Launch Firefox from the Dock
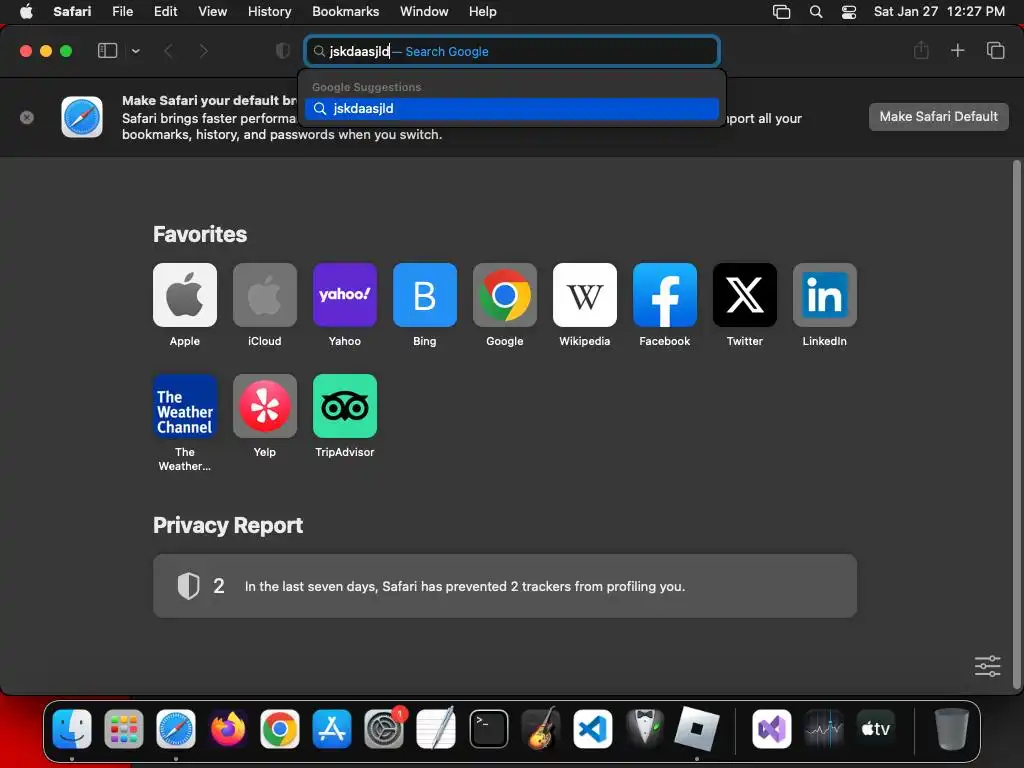This screenshot has width=1024, height=768. pyautogui.click(x=228, y=729)
